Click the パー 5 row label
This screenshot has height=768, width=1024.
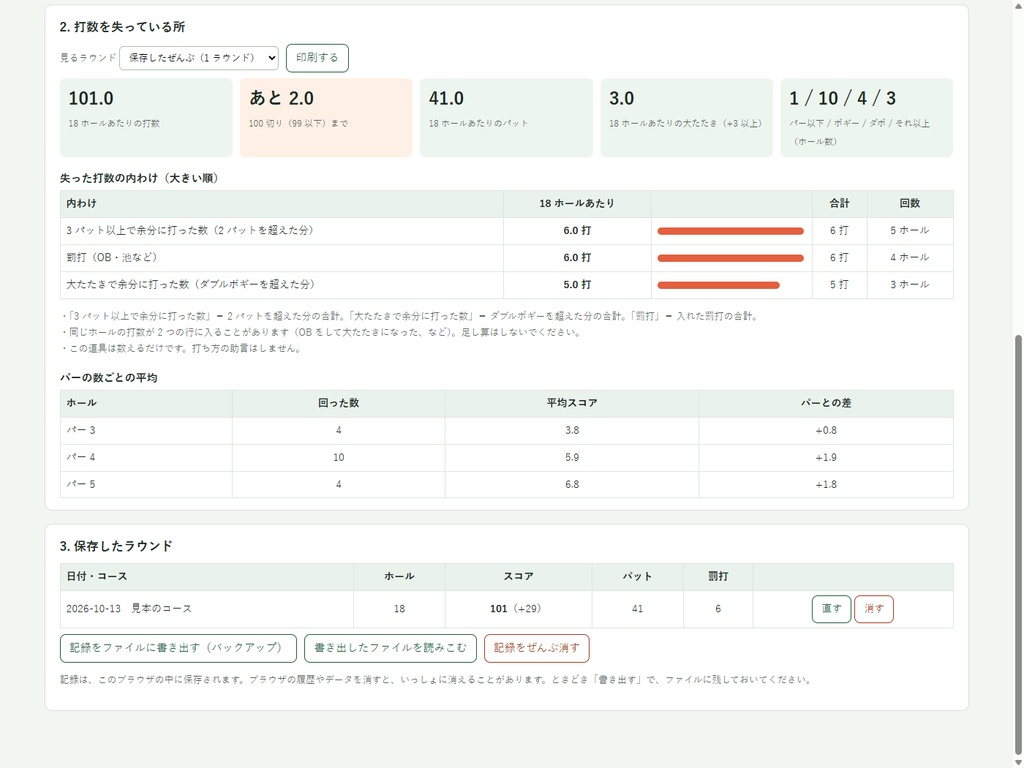[x=81, y=485]
